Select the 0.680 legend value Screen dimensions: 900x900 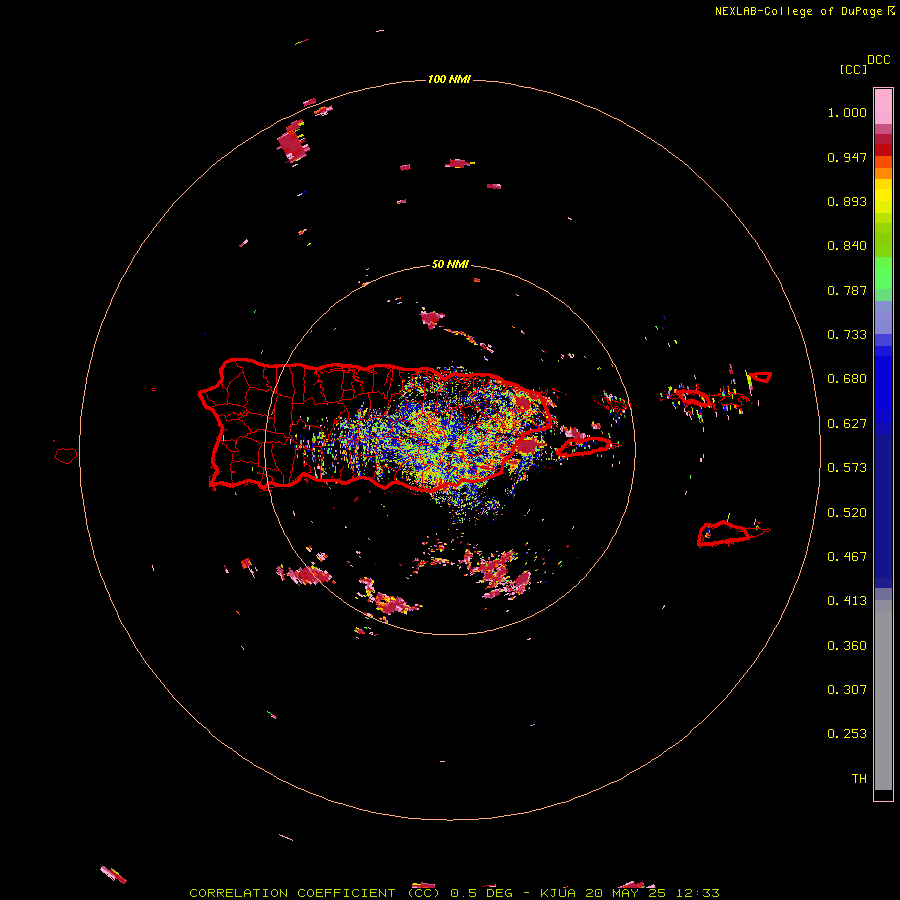847,379
